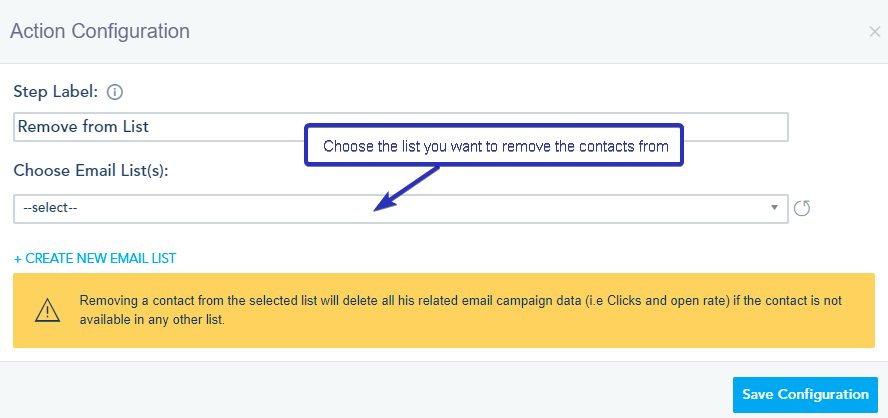Image resolution: width=888 pixels, height=418 pixels.
Task: Click the 'Choose Email List(s):' label
Action: pos(91,170)
